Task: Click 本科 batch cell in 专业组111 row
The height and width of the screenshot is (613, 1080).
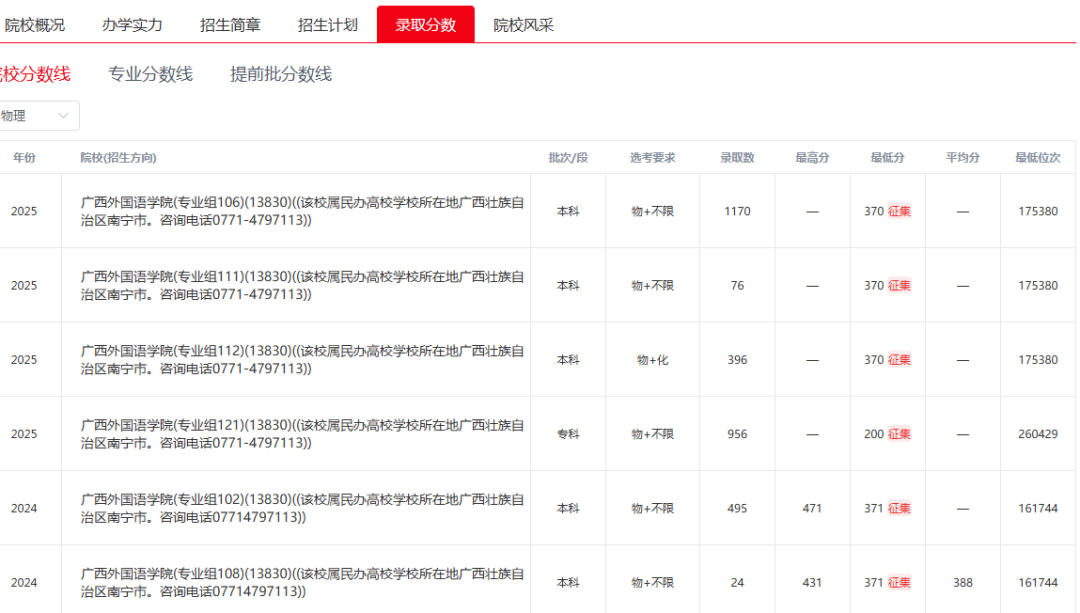Action: point(568,286)
